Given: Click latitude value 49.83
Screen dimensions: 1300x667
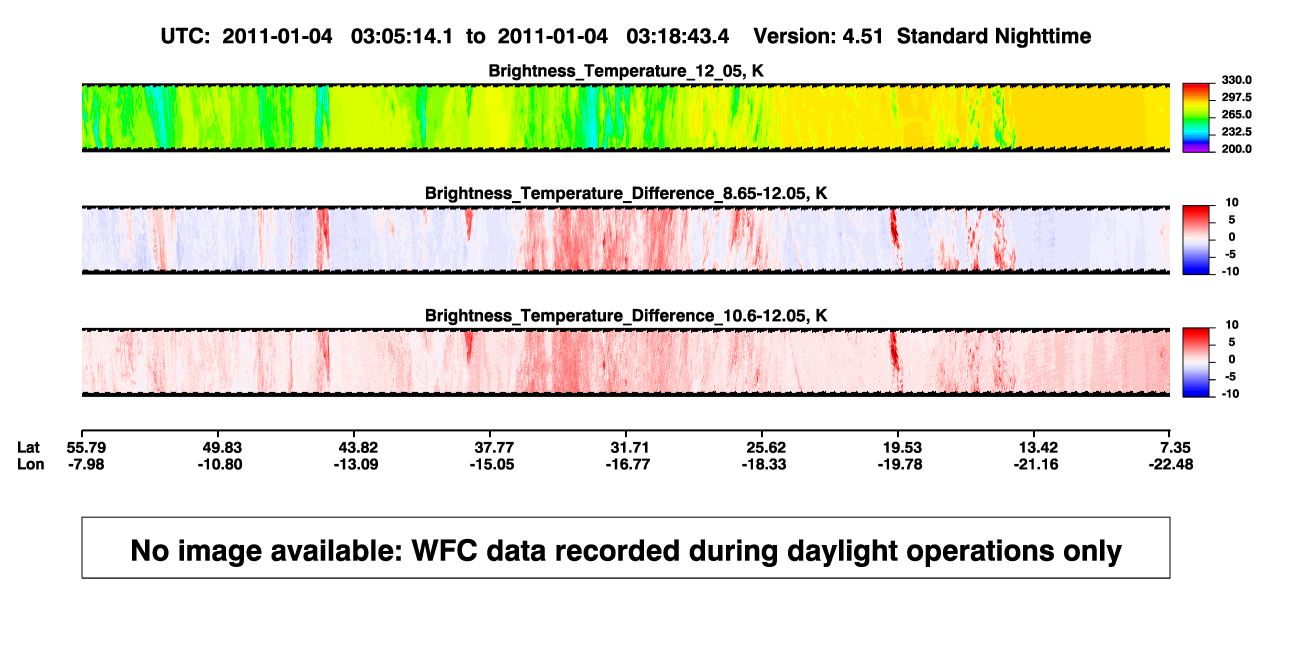Looking at the screenshot, I should [x=220, y=447].
